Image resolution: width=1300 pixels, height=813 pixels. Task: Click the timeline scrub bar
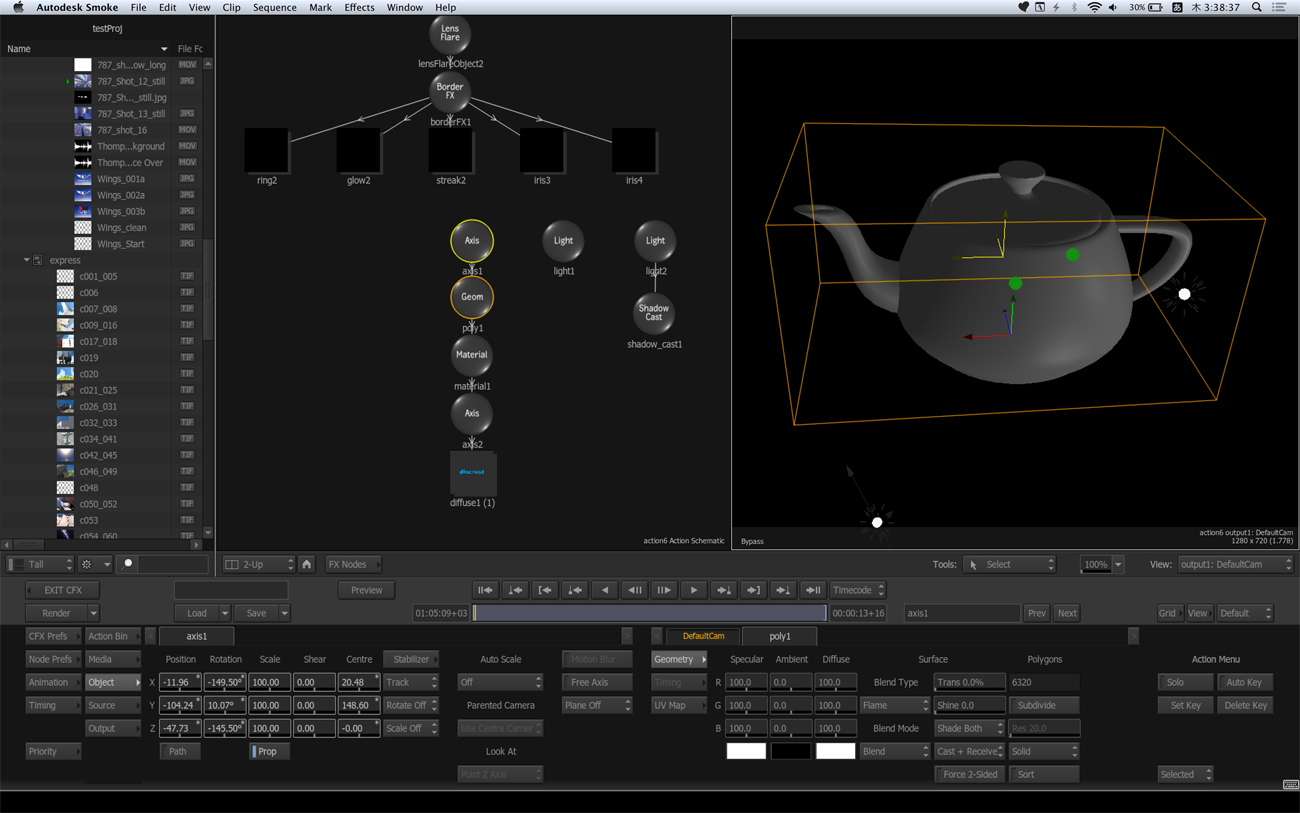[x=650, y=613]
